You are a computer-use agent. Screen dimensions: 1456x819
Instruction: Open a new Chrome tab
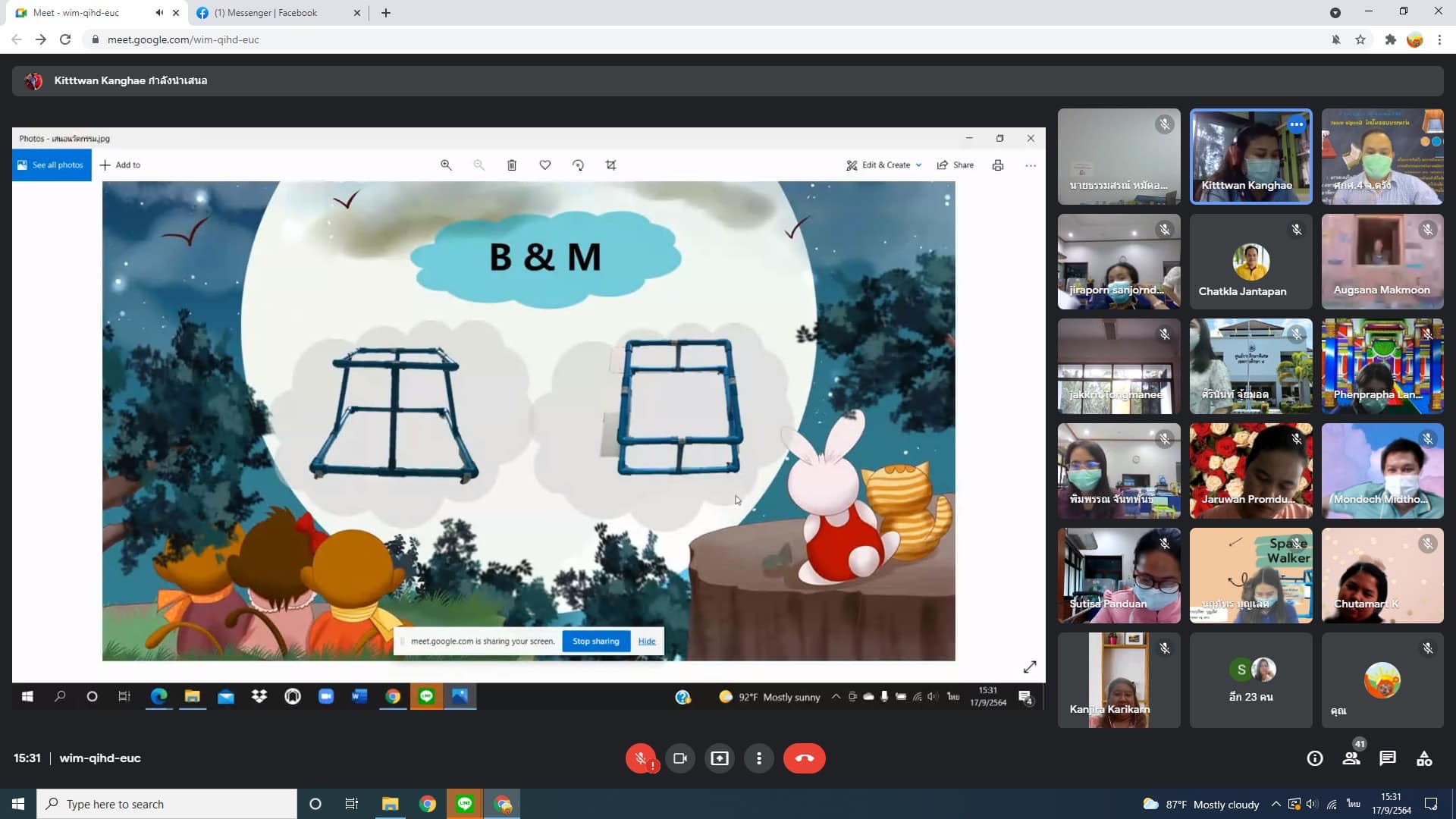(386, 13)
